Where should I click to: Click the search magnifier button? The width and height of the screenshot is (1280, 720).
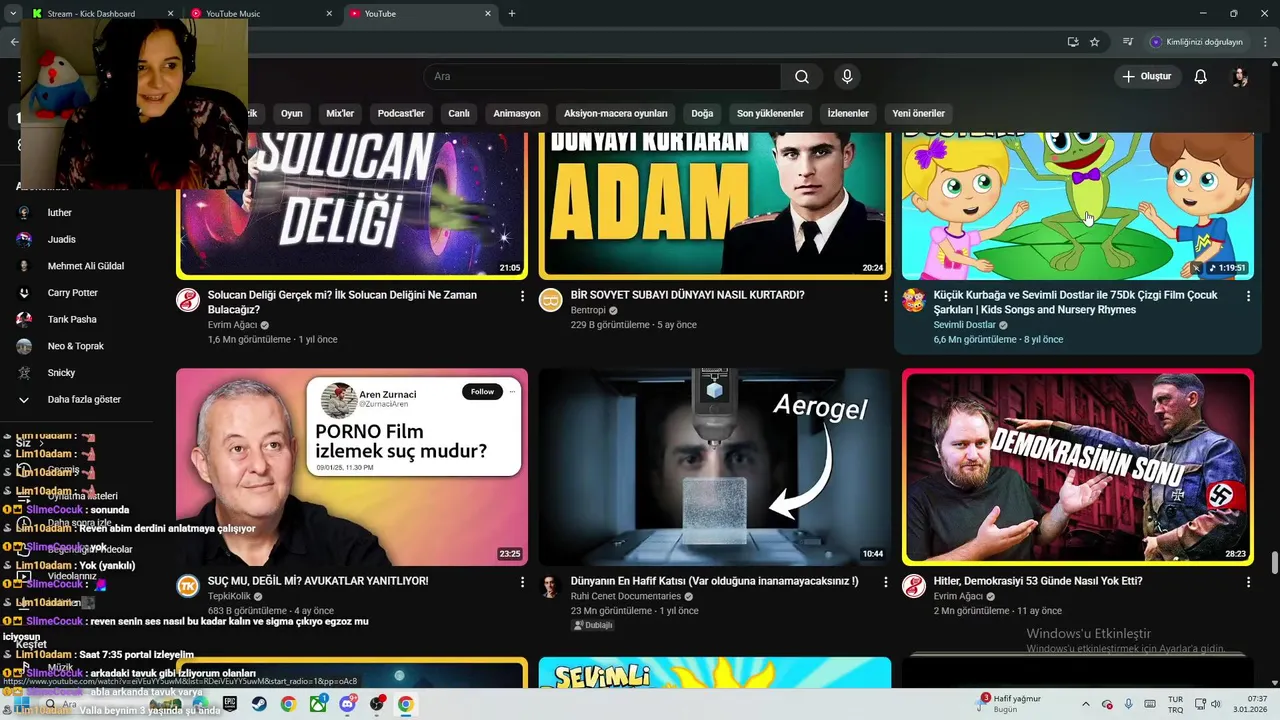pyautogui.click(x=802, y=77)
